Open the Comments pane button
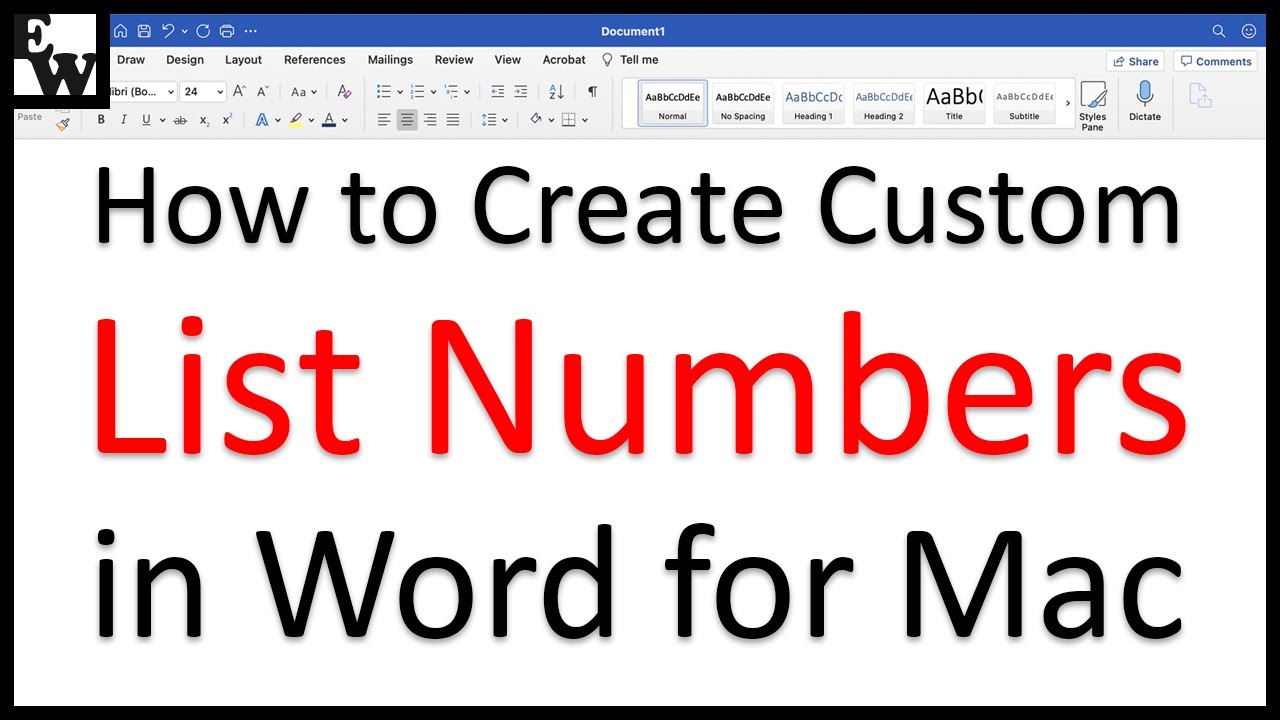The image size is (1280, 720). click(1215, 61)
